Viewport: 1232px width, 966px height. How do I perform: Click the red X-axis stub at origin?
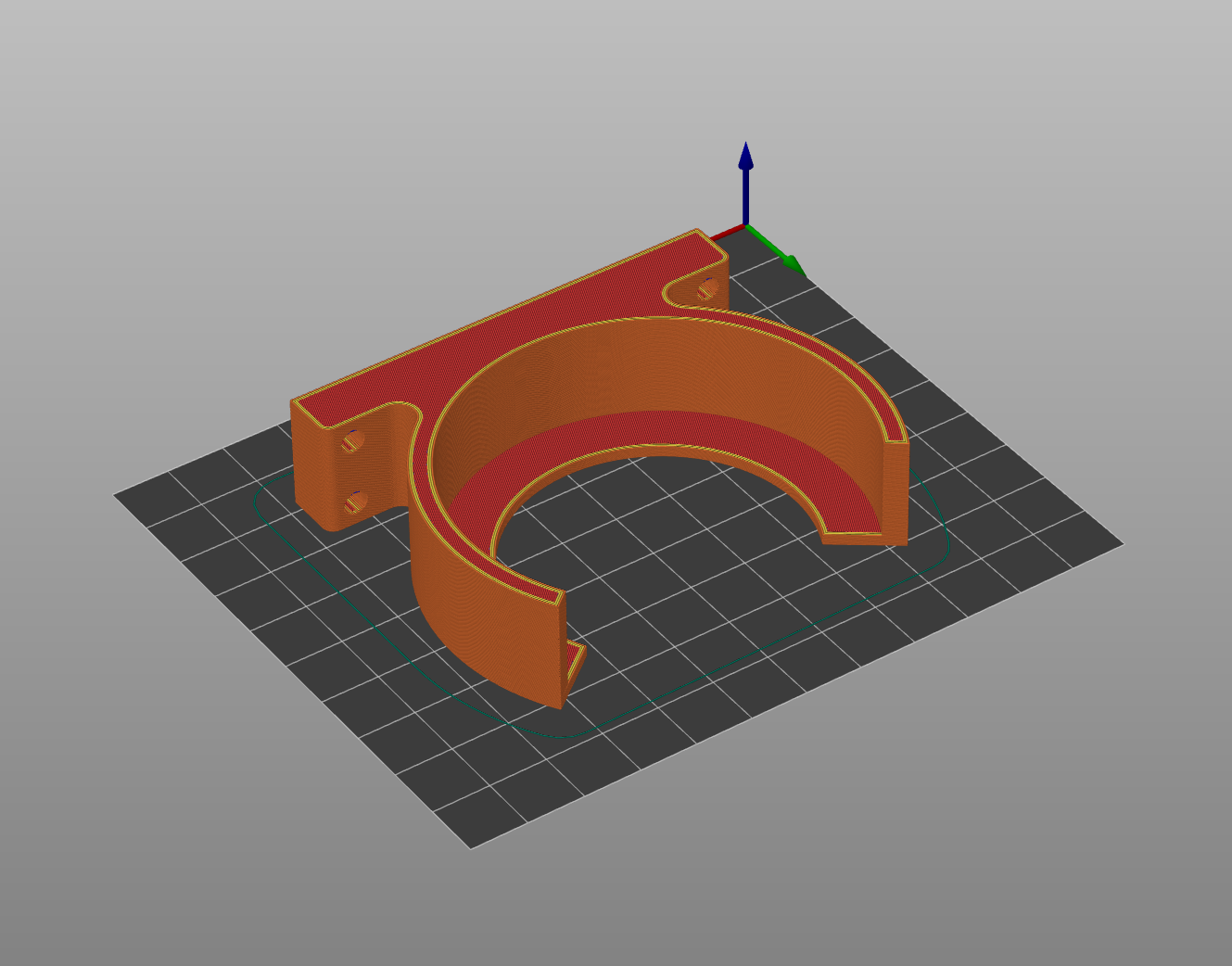728,229
